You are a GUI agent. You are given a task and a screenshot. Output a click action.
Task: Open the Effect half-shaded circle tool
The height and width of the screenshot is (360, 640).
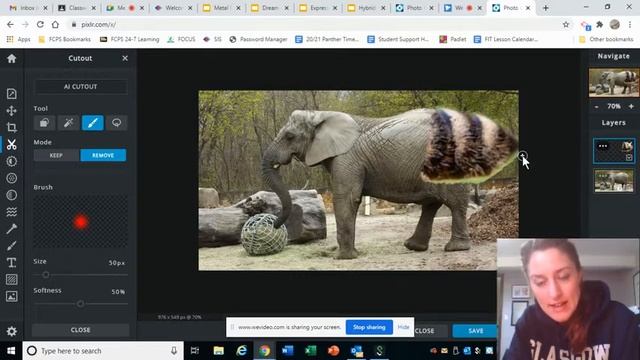(11, 195)
